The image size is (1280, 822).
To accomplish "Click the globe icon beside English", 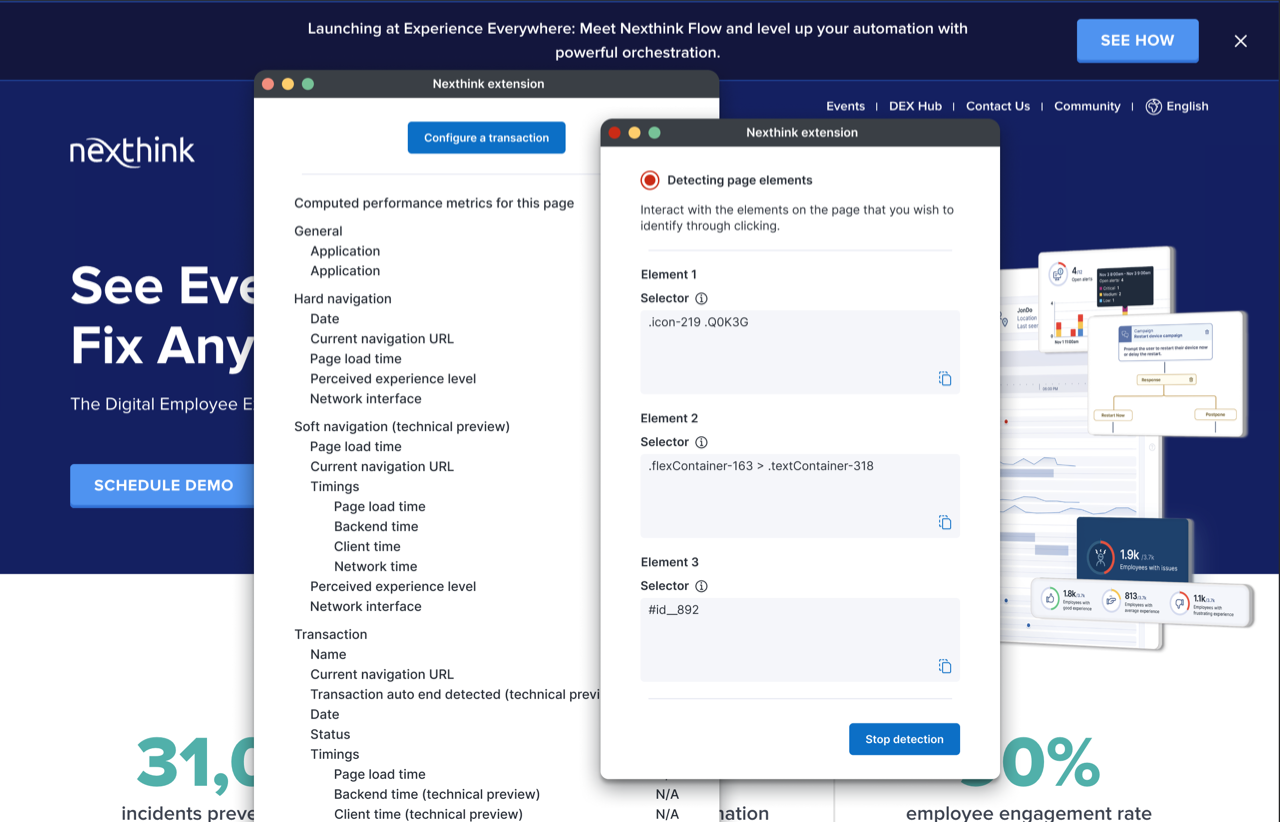I will 1152,105.
